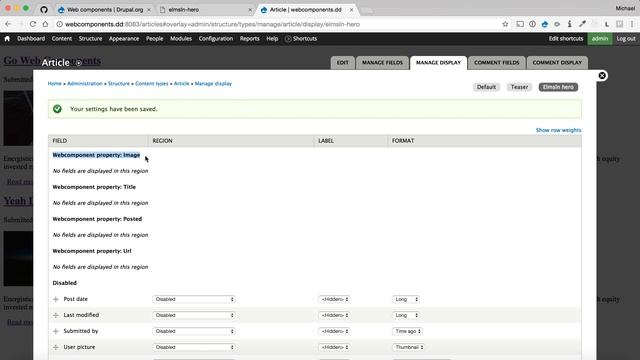Open the Post date label dropdown

(334, 299)
